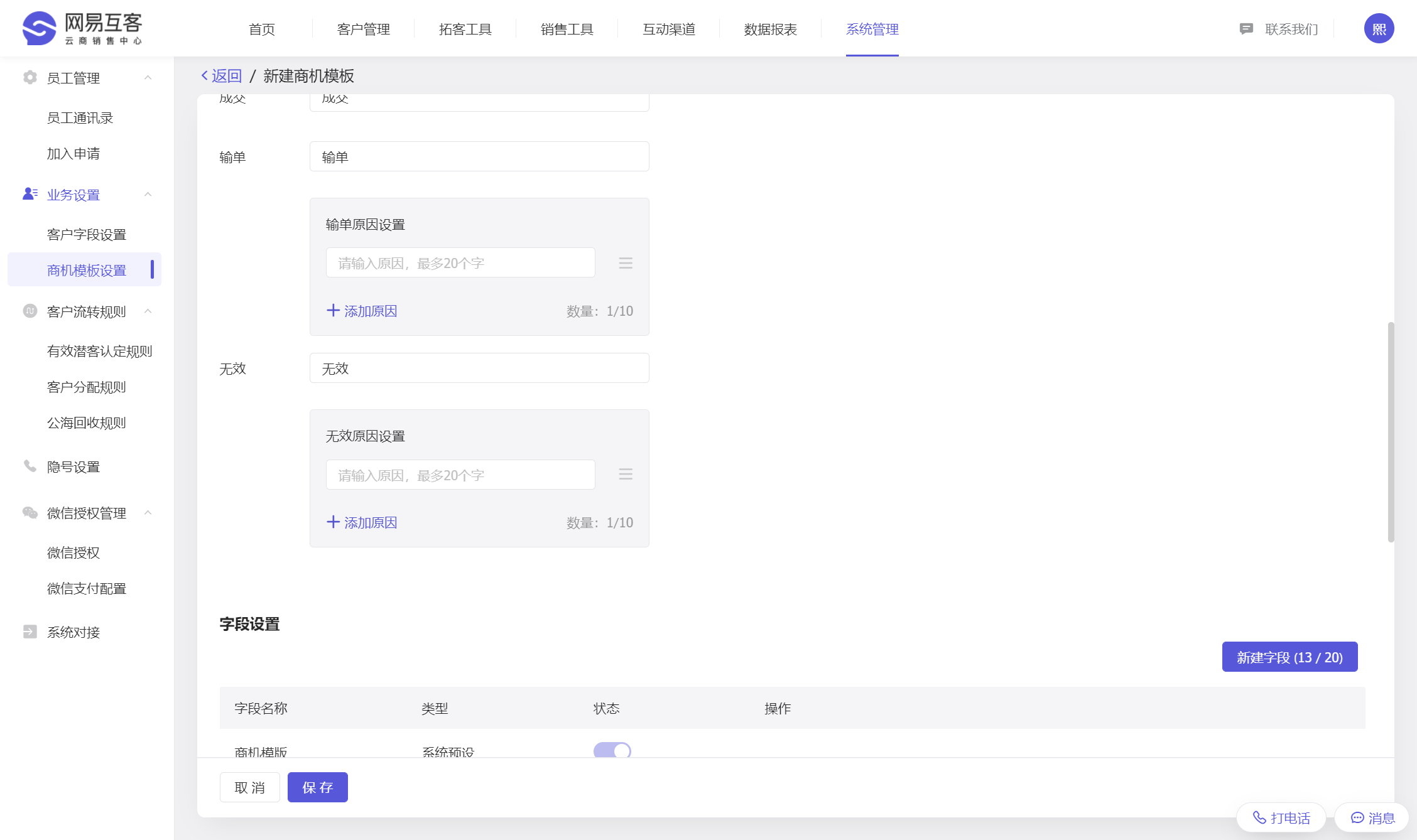Viewport: 1417px width, 840px height.
Task: Collapse the 员工管理 sidebar section
Action: tap(148, 78)
